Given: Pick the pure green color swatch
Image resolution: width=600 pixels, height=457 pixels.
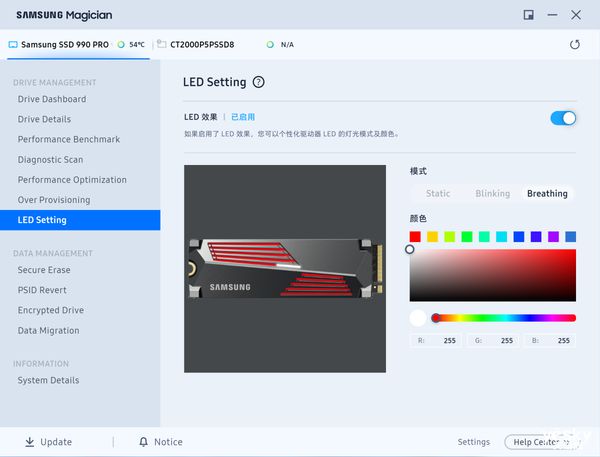Looking at the screenshot, I should click(x=467, y=237).
